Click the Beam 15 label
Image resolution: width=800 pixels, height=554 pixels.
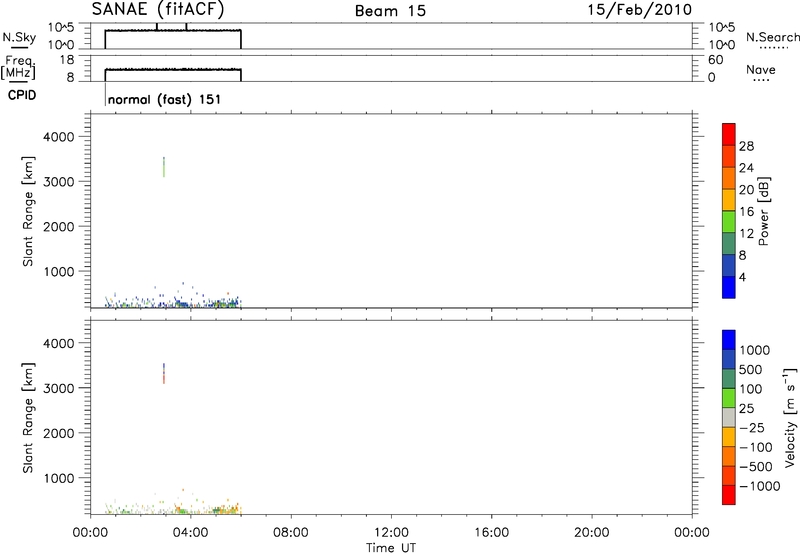point(390,11)
